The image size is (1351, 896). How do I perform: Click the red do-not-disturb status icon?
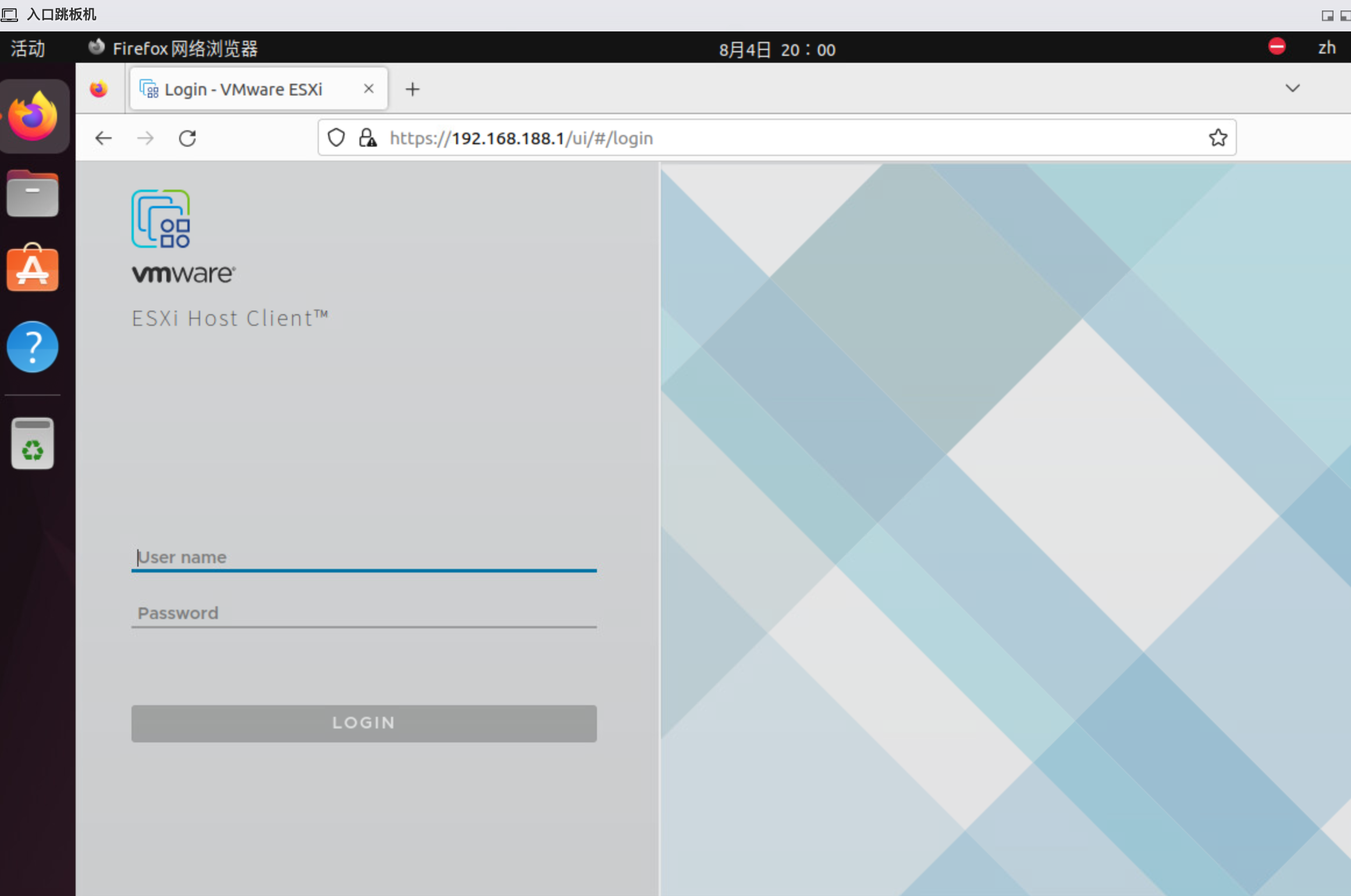(x=1277, y=47)
